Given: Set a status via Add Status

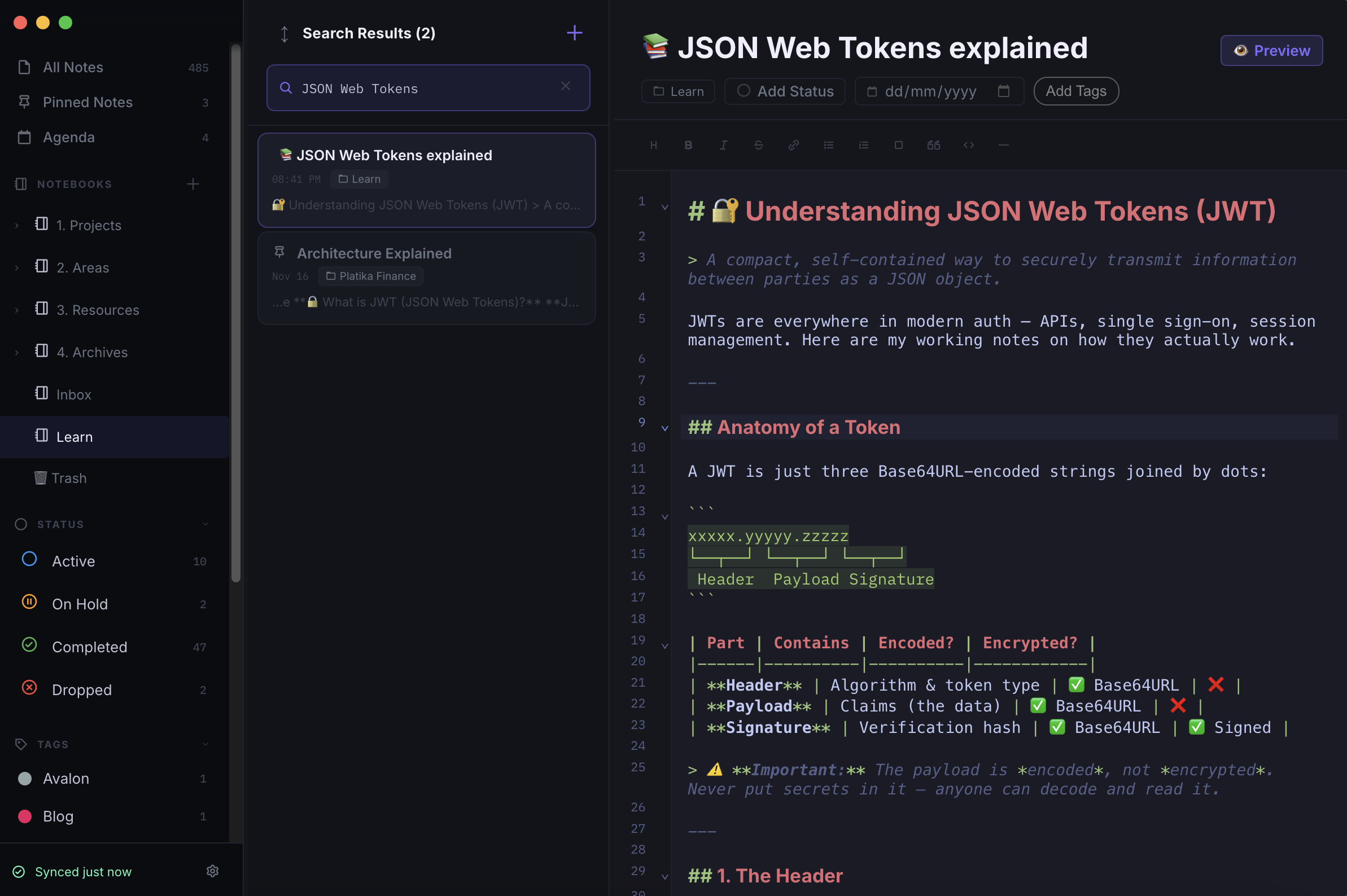Looking at the screenshot, I should tap(785, 91).
